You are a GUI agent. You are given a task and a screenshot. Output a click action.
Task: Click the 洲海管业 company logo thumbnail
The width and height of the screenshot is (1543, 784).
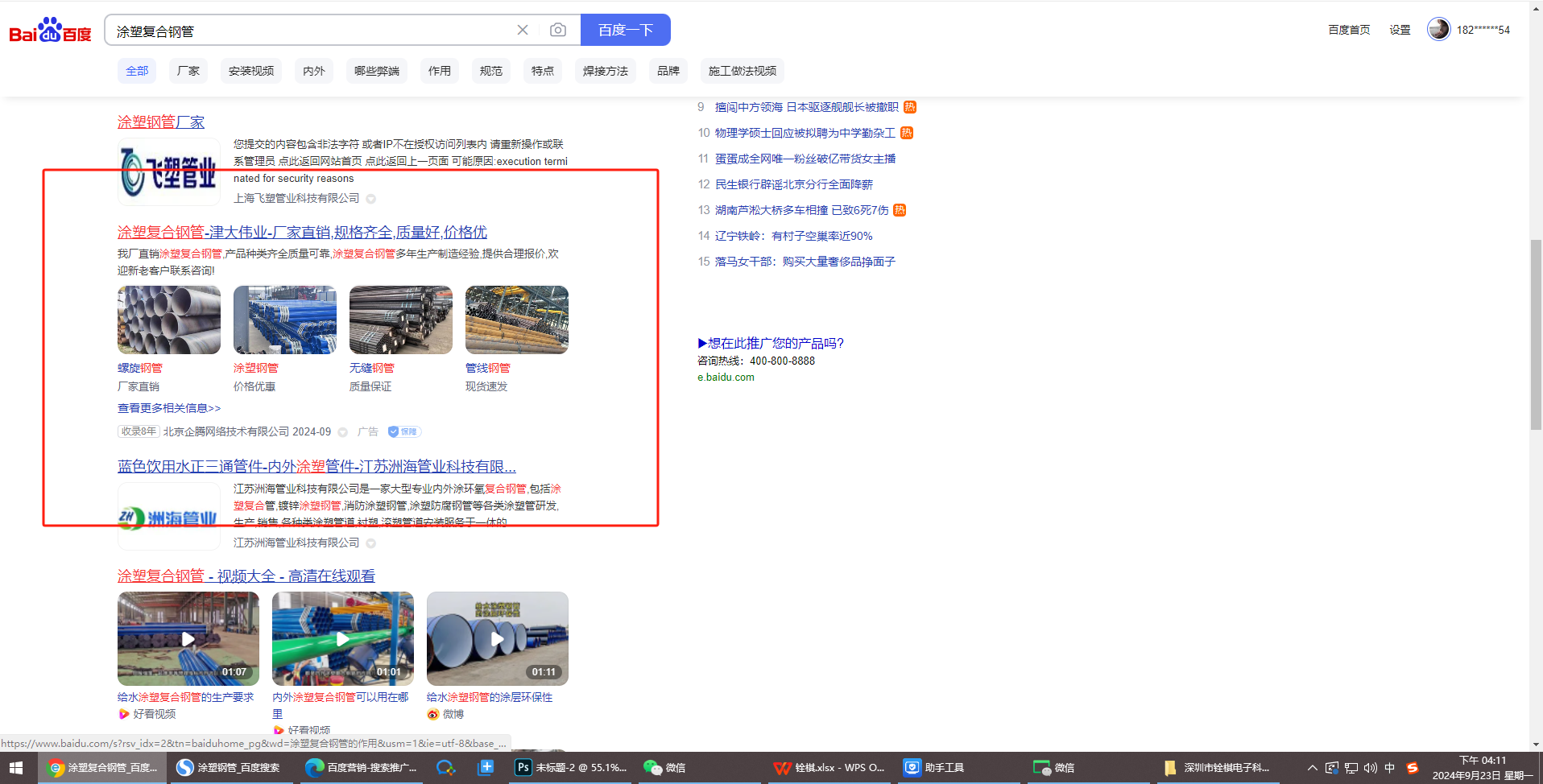(x=169, y=516)
